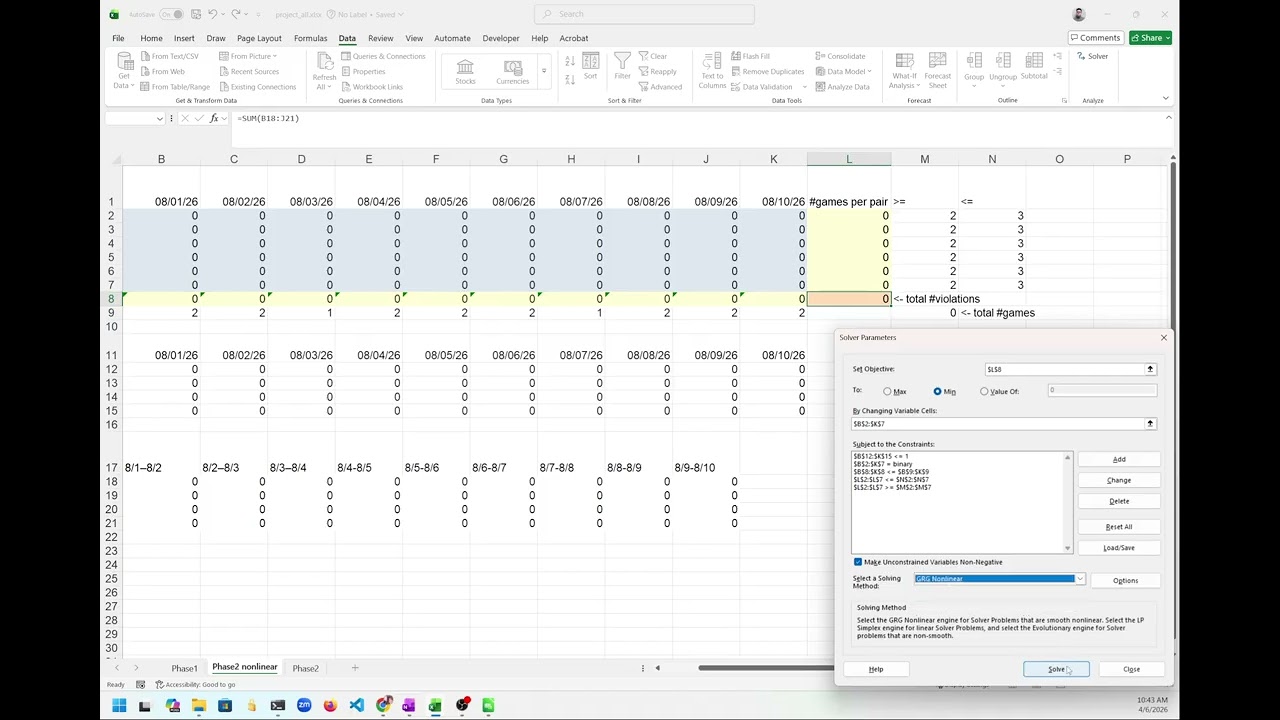The image size is (1280, 720).
Task: Expand the Ungroup dropdown arrow
Action: pyautogui.click(x=1003, y=85)
